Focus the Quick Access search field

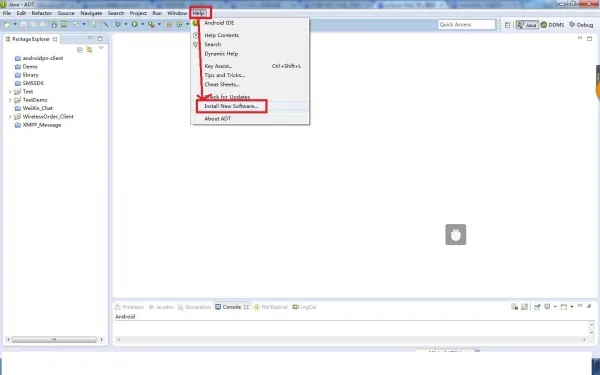(x=466, y=24)
